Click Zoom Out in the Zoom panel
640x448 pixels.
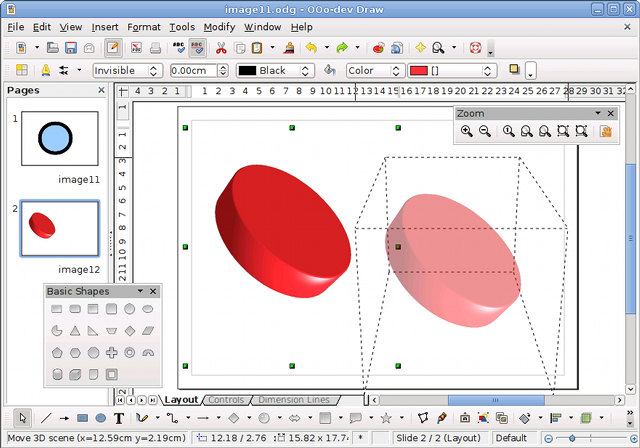click(485, 132)
